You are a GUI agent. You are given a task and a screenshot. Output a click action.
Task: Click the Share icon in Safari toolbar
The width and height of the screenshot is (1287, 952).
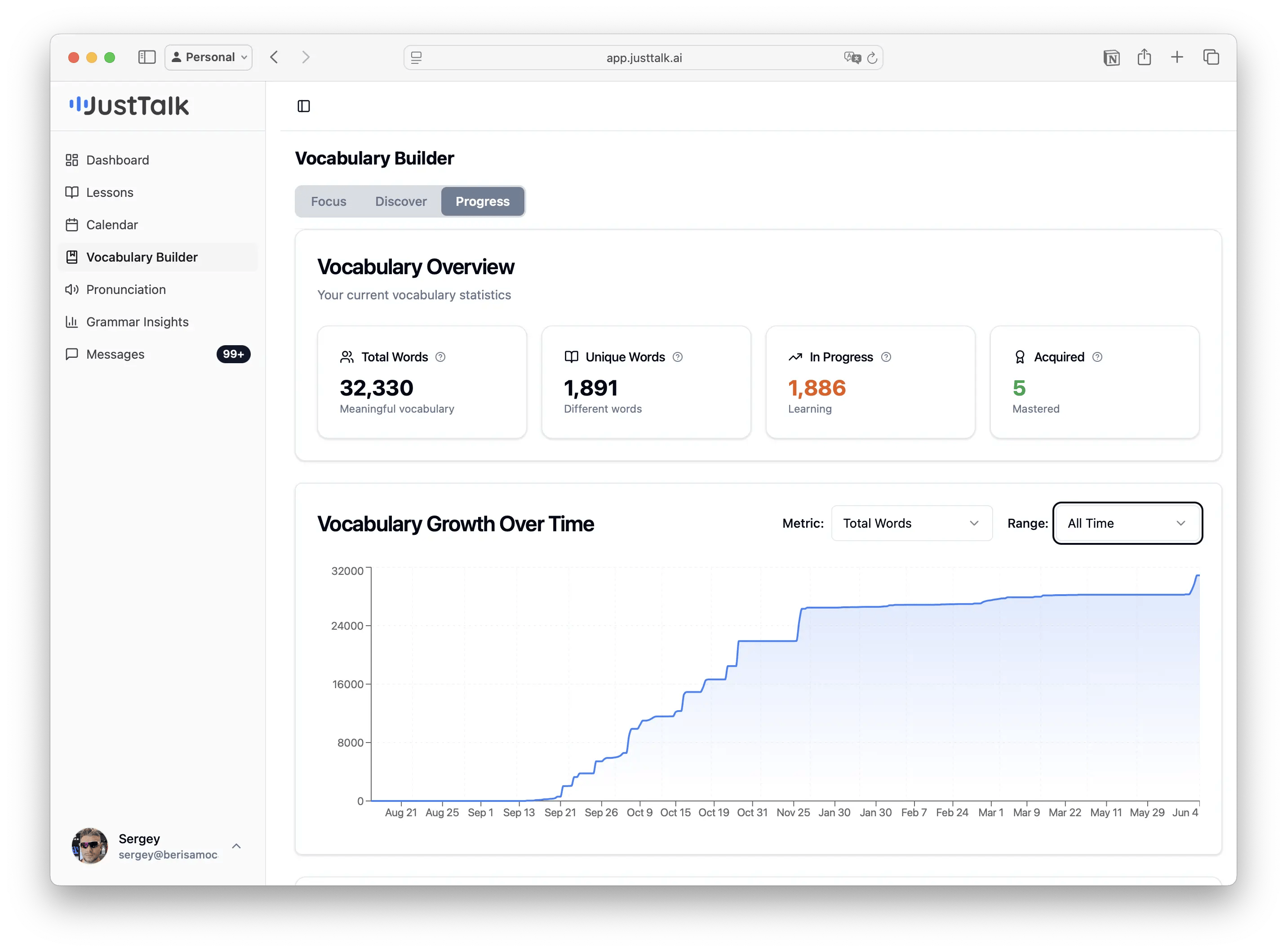pos(1144,57)
